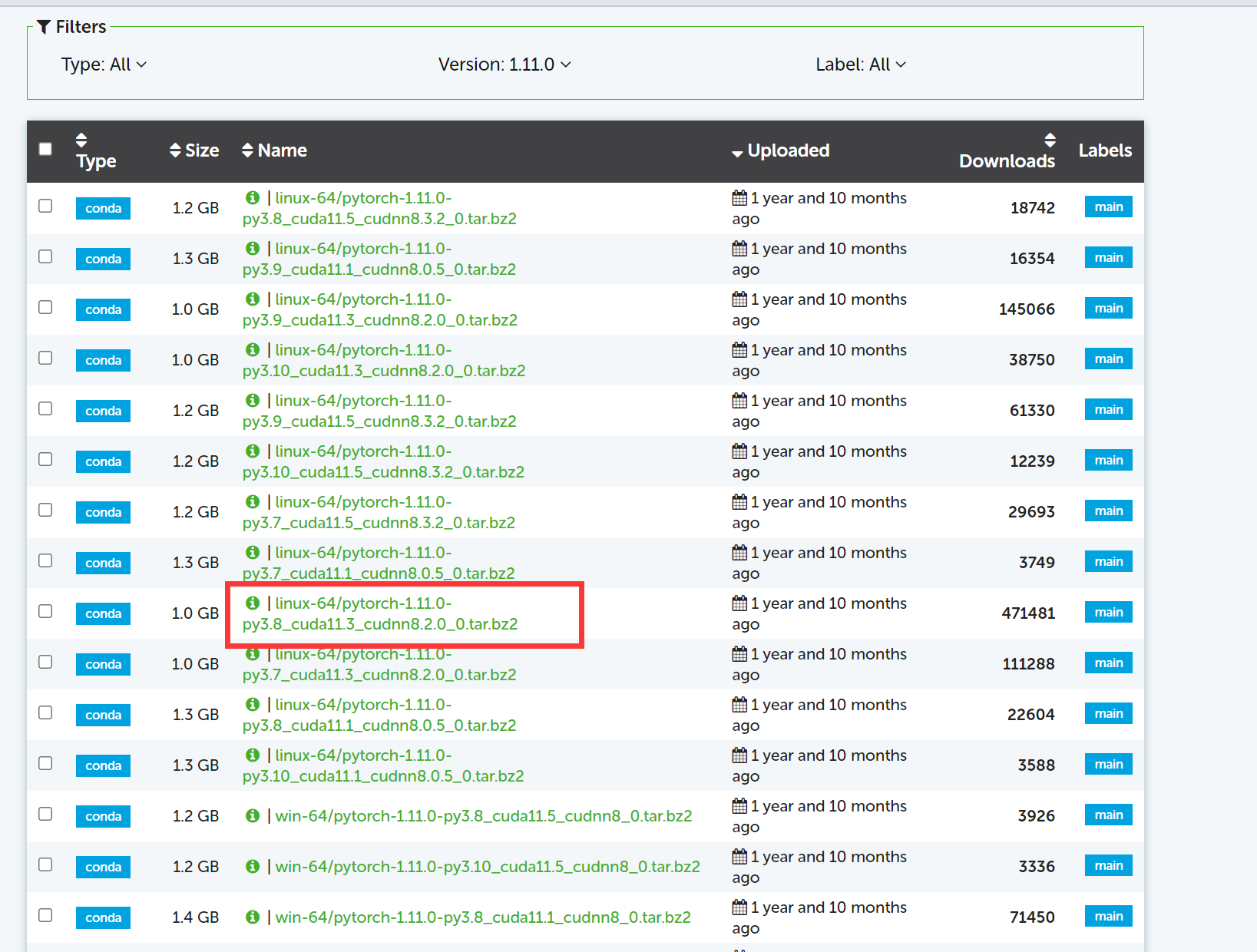1257x952 pixels.
Task: Check the box for py3.7_cuda11.3_cudnn8.2.0 row
Action: (45, 662)
